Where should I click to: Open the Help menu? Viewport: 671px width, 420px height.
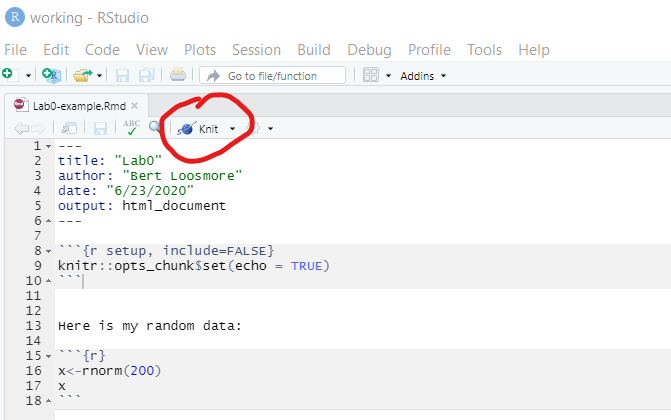coord(534,50)
